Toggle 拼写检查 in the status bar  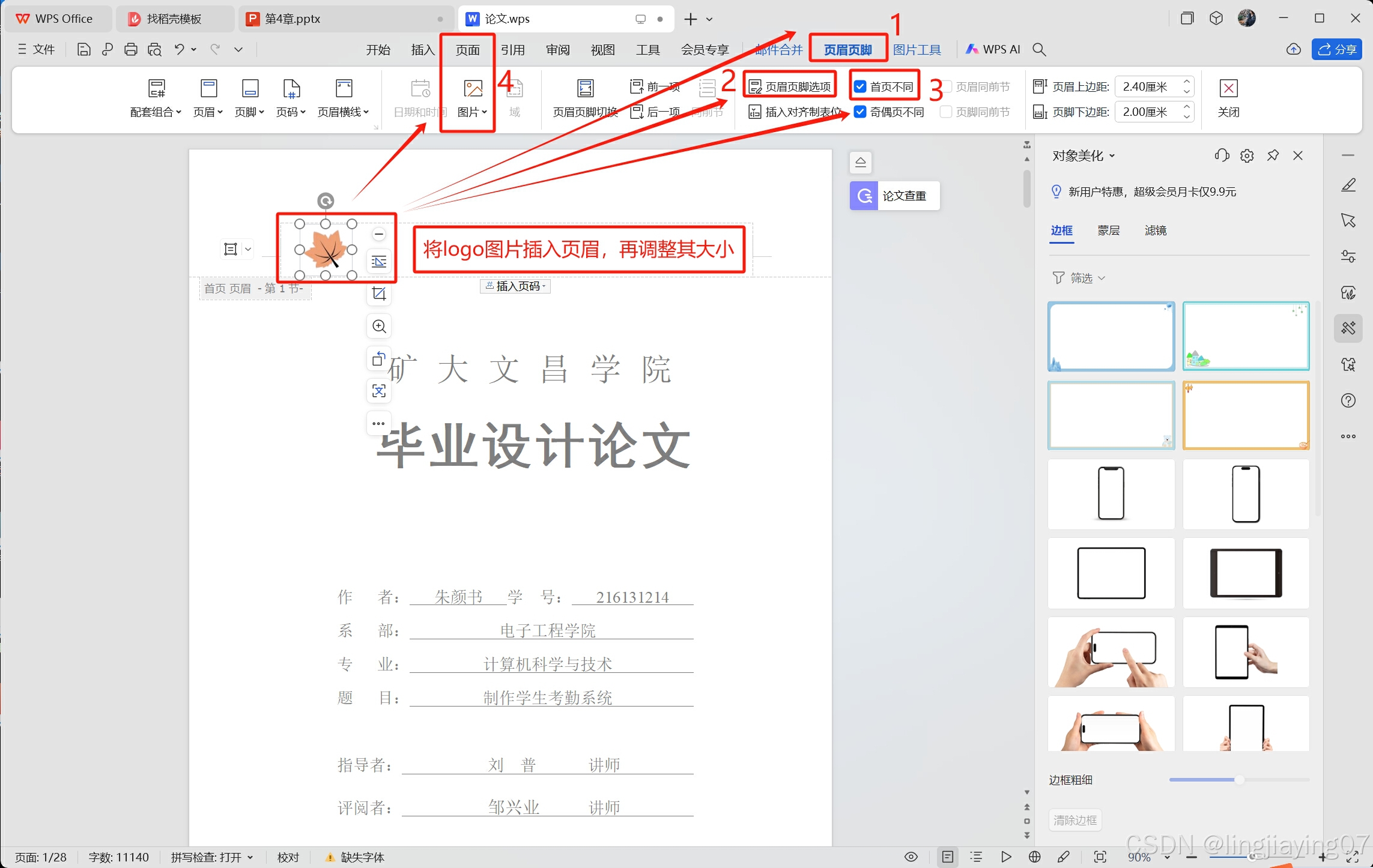point(211,857)
